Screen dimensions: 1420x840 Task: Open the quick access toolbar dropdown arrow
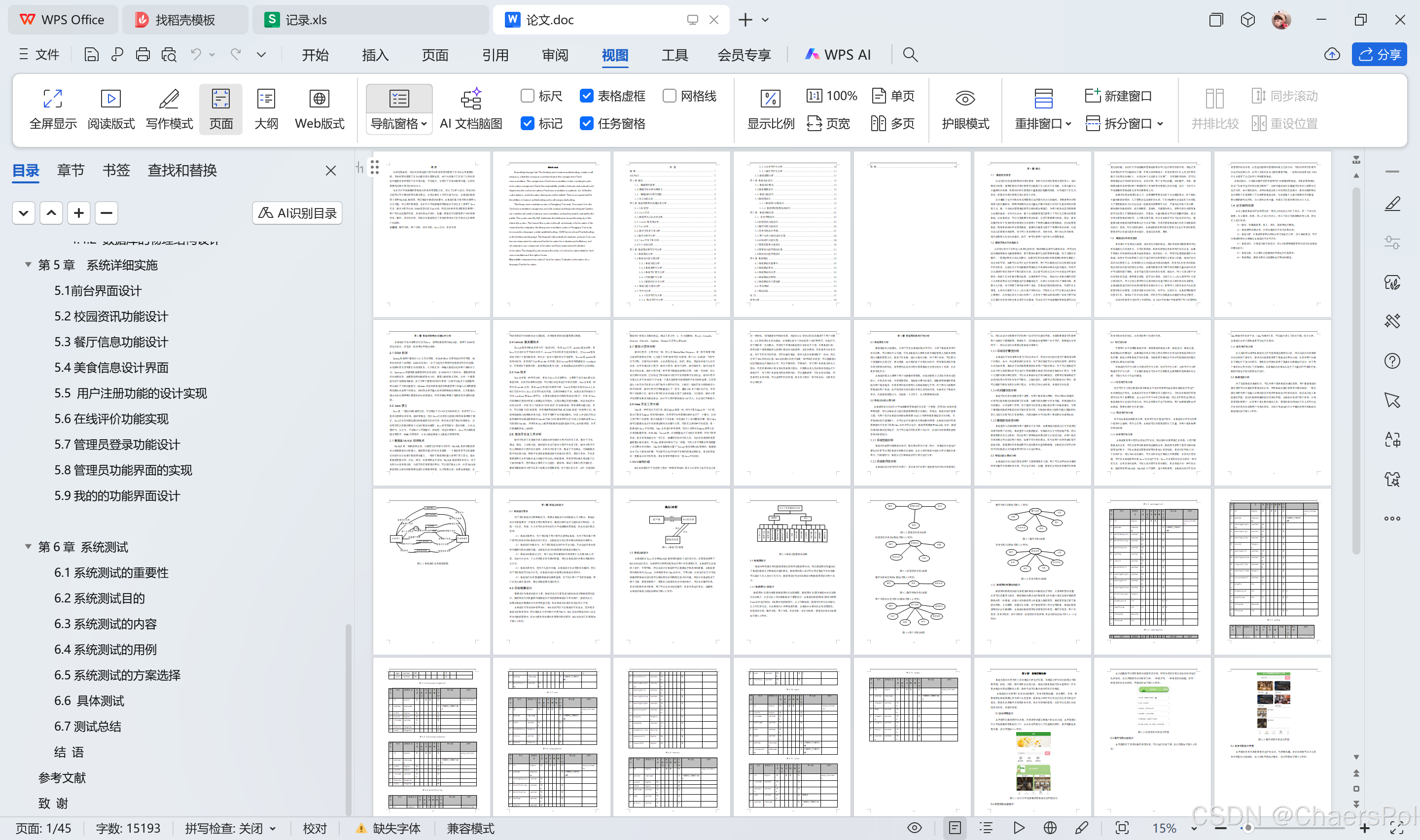(261, 54)
